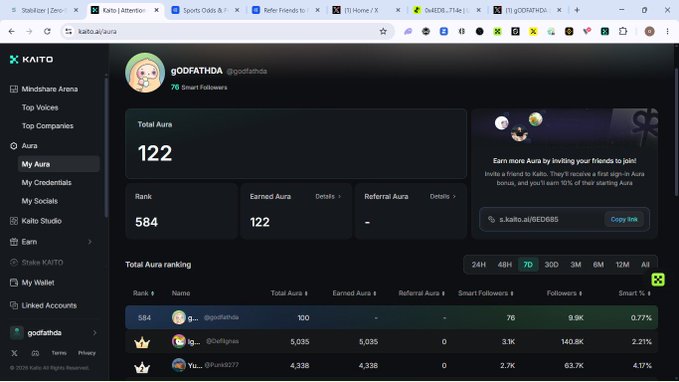Sort table by Followers column

click(564, 293)
